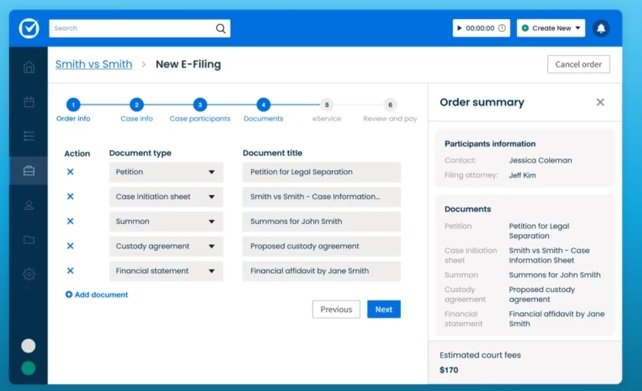Screen dimensions: 642x391
Task: Edit Summons for John Smith title field
Action: click(321, 221)
